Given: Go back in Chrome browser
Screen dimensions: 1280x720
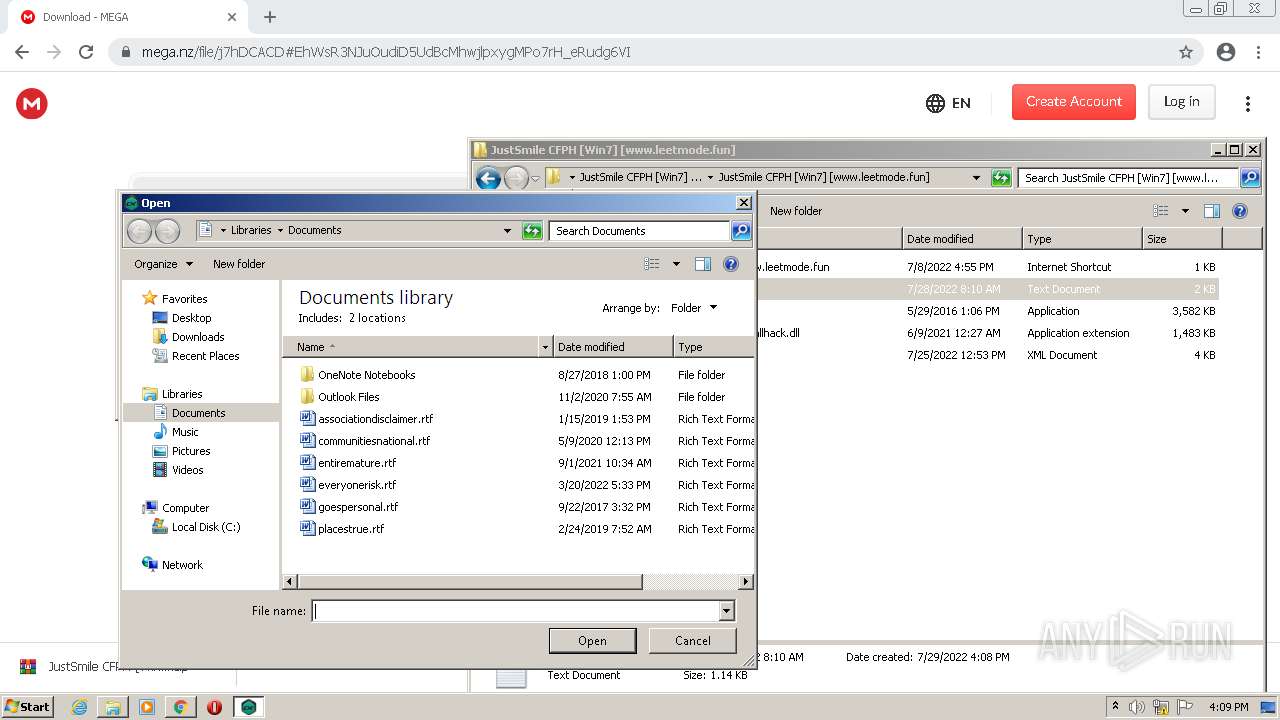Looking at the screenshot, I should 22,52.
